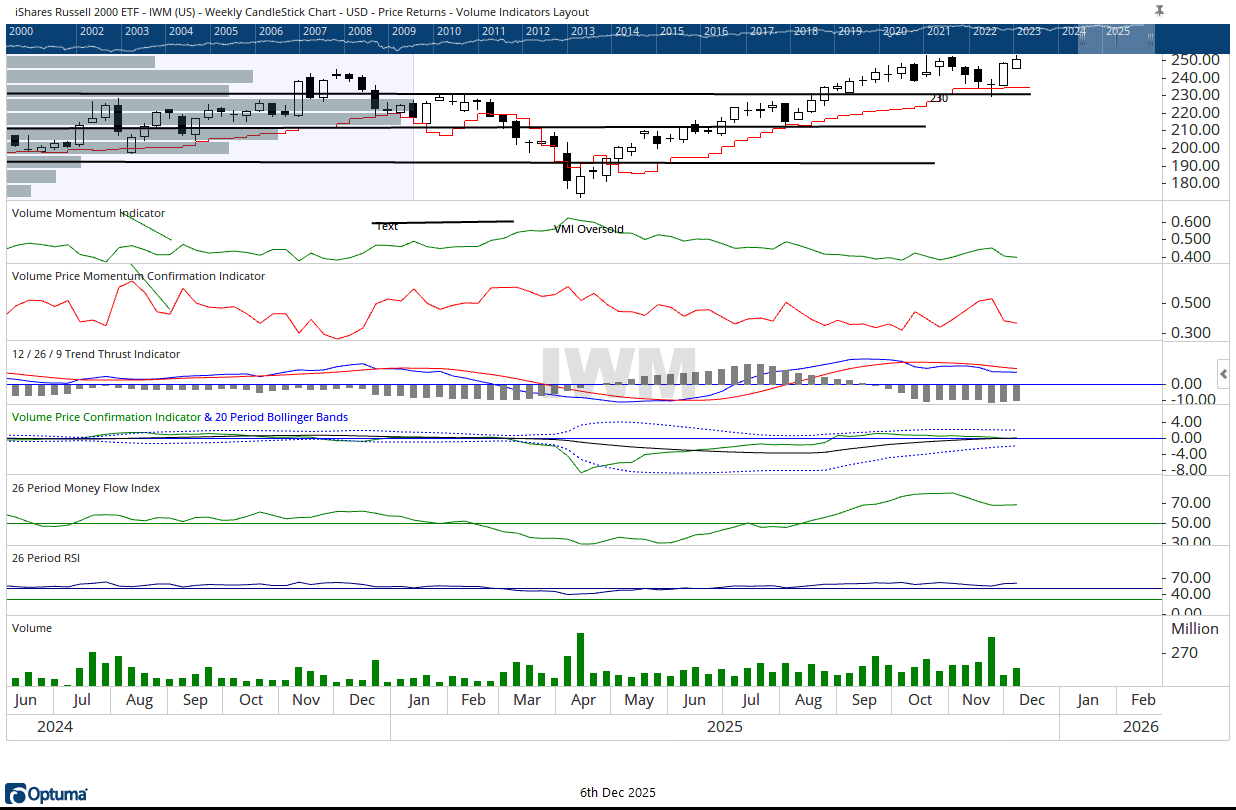Screen dimensions: 1236x810
Task: Select the year 2013 in the overview timeline
Action: coord(582,31)
